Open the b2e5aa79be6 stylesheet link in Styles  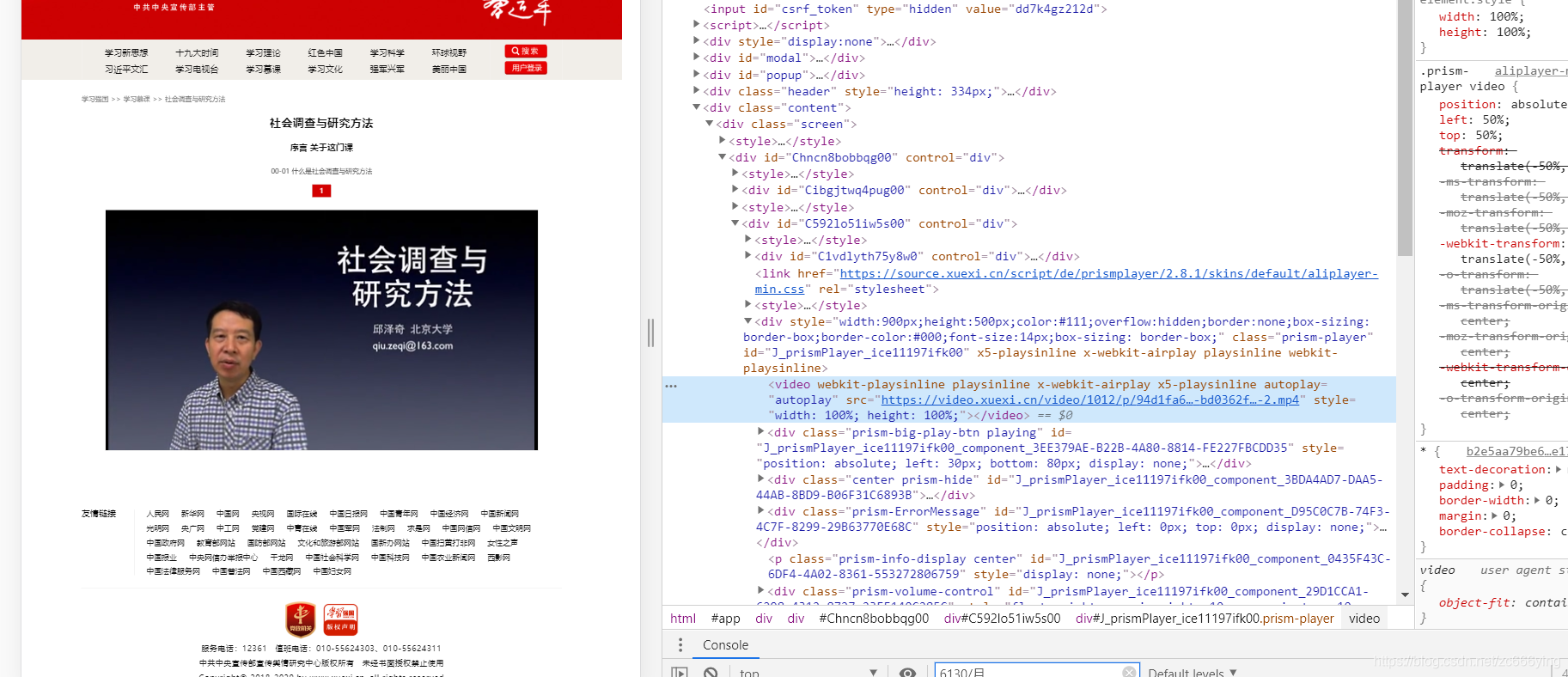[1516, 451]
